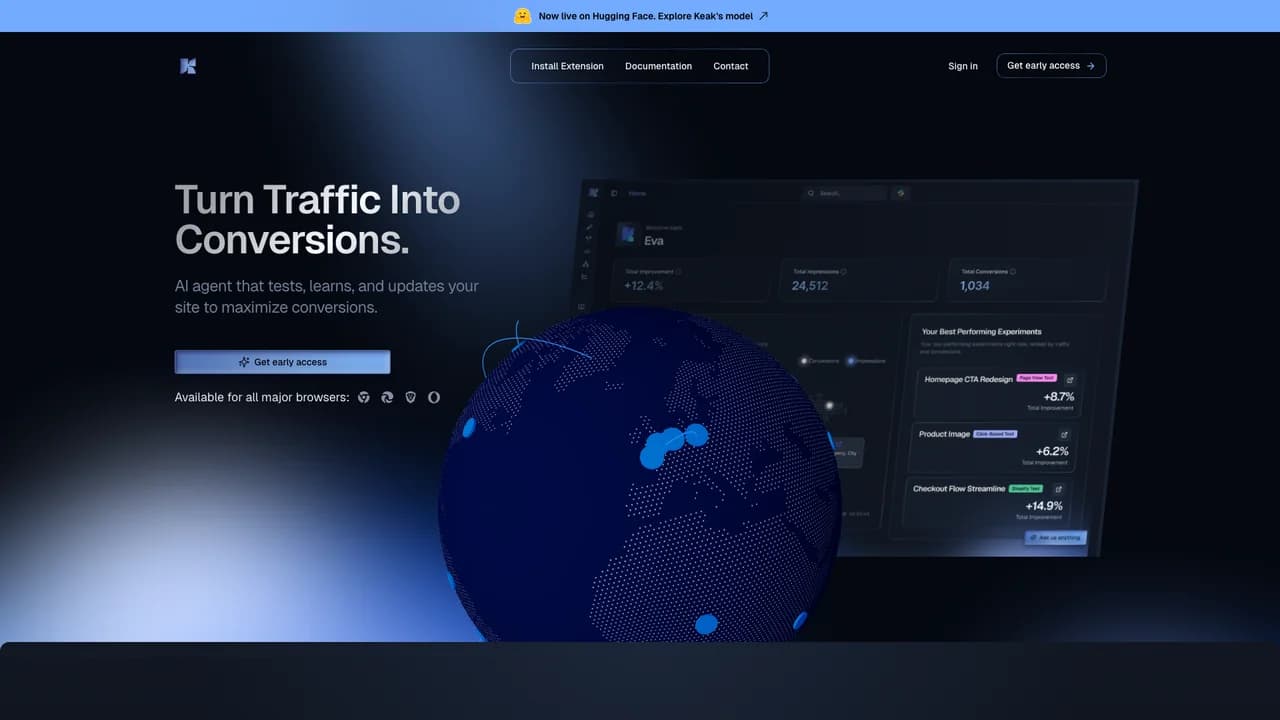This screenshot has height=720, width=1280.
Task: Click the 24,512 total impressions value
Action: tap(810, 285)
